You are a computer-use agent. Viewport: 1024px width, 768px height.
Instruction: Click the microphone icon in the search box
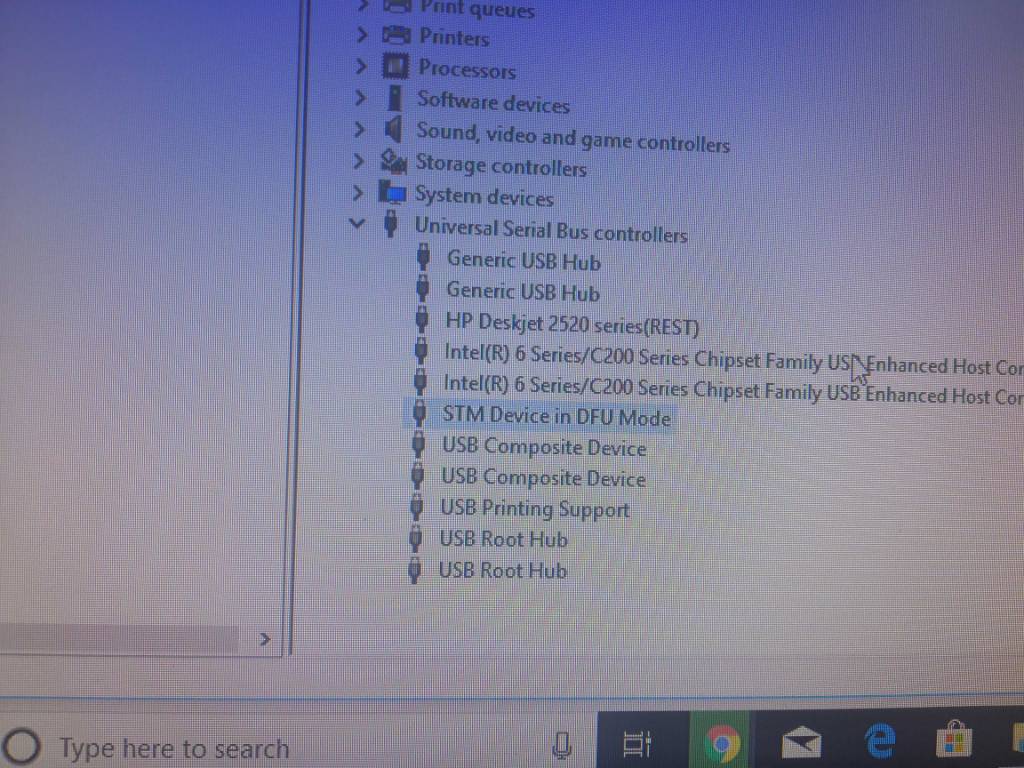(x=562, y=745)
